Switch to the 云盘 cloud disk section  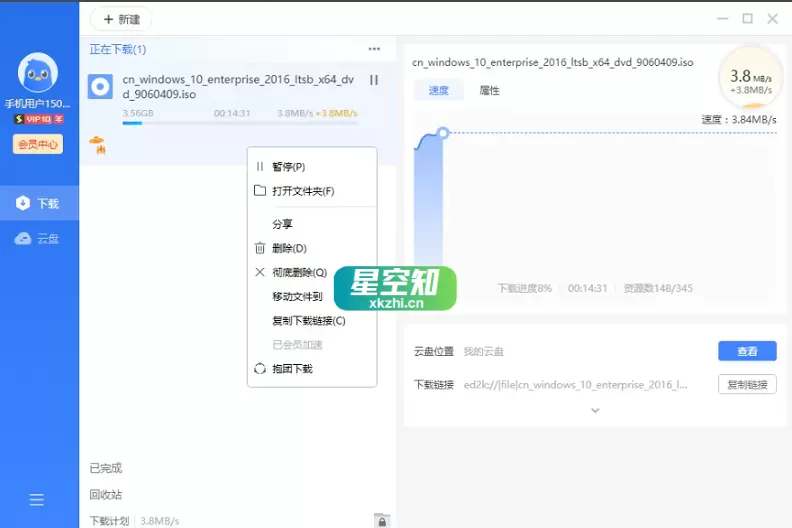click(39, 238)
